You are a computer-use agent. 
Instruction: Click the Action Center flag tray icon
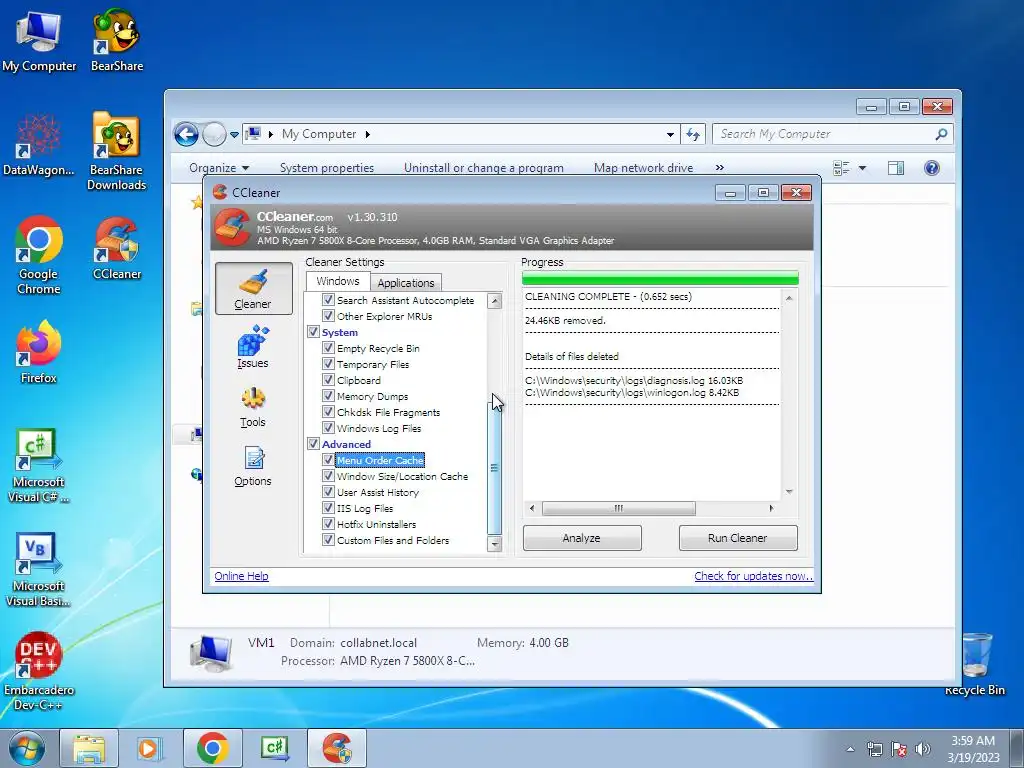coord(899,749)
